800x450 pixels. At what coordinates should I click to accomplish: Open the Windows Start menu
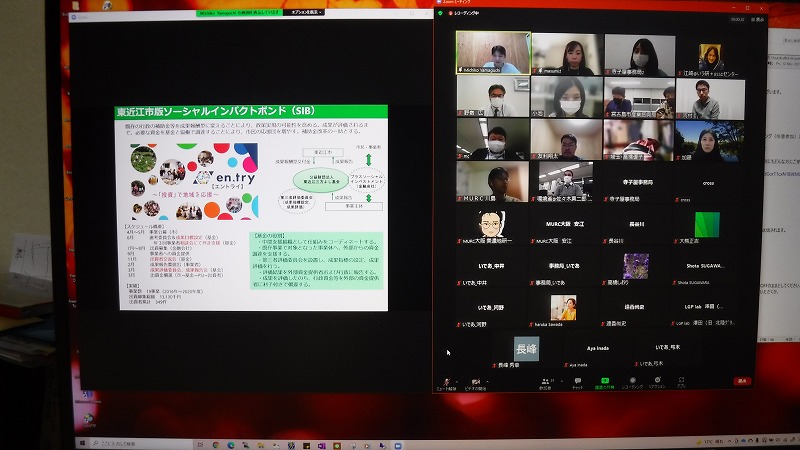[x=83, y=445]
